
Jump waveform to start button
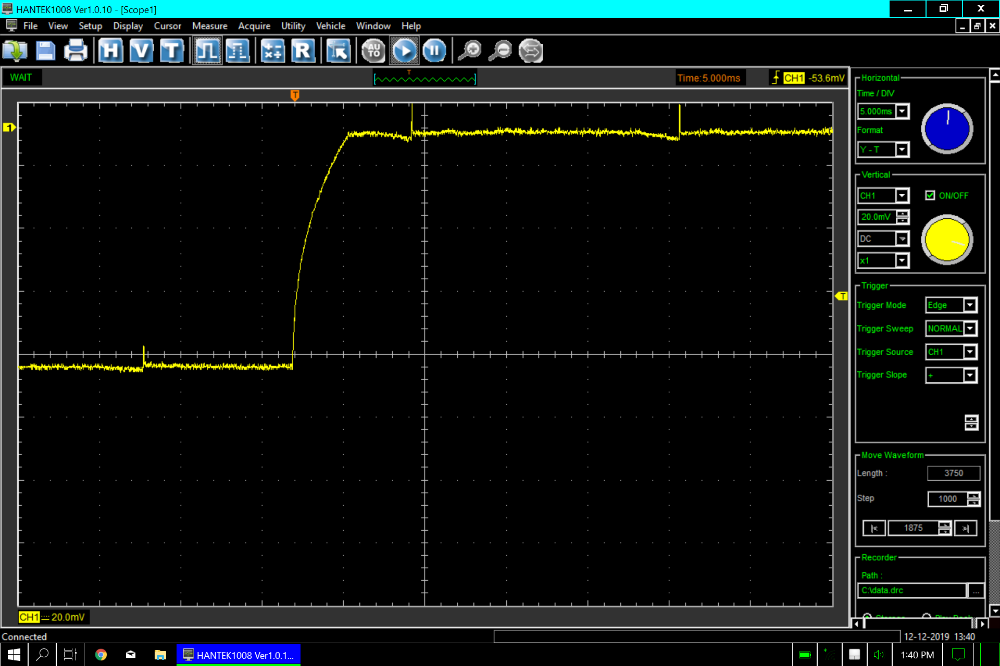point(873,528)
